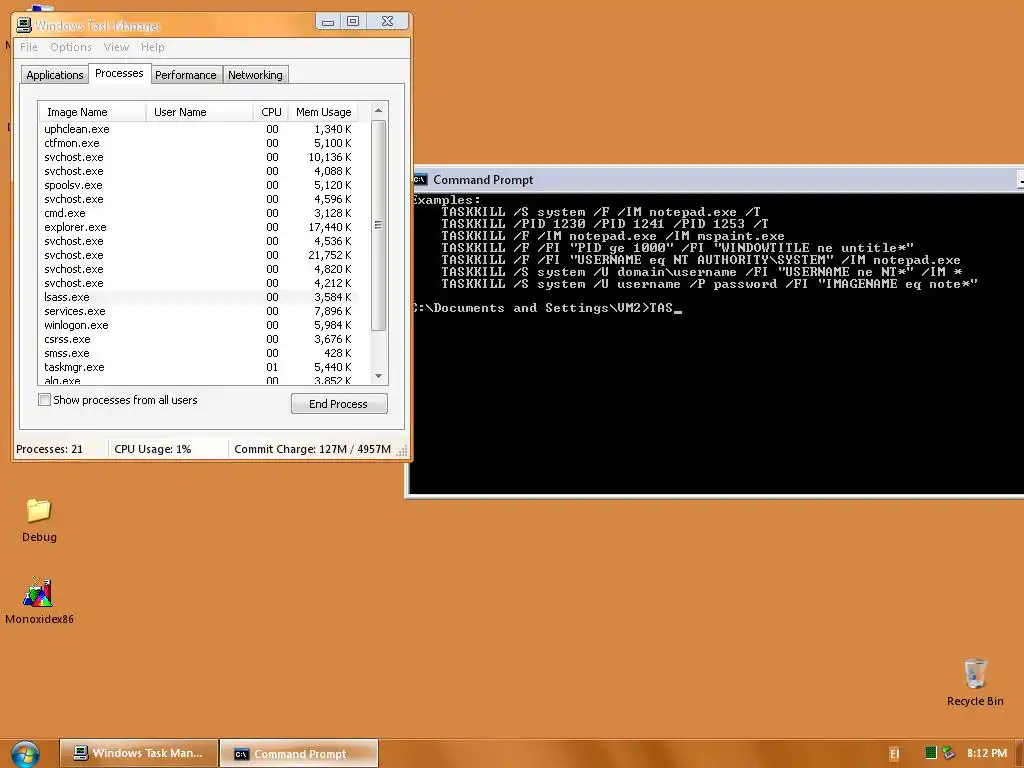The image size is (1024, 768).
Task: Switch to Command Prompt taskbar button
Action: [x=299, y=753]
